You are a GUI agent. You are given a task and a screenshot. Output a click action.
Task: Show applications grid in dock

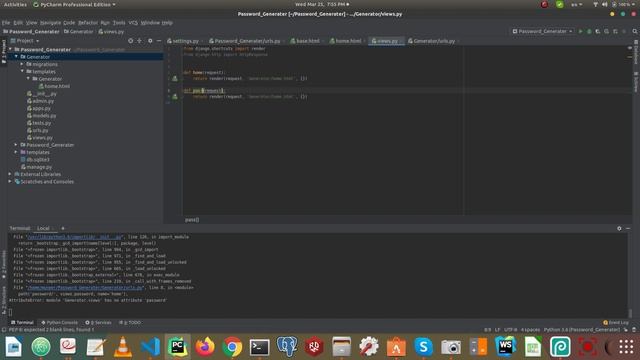point(626,347)
